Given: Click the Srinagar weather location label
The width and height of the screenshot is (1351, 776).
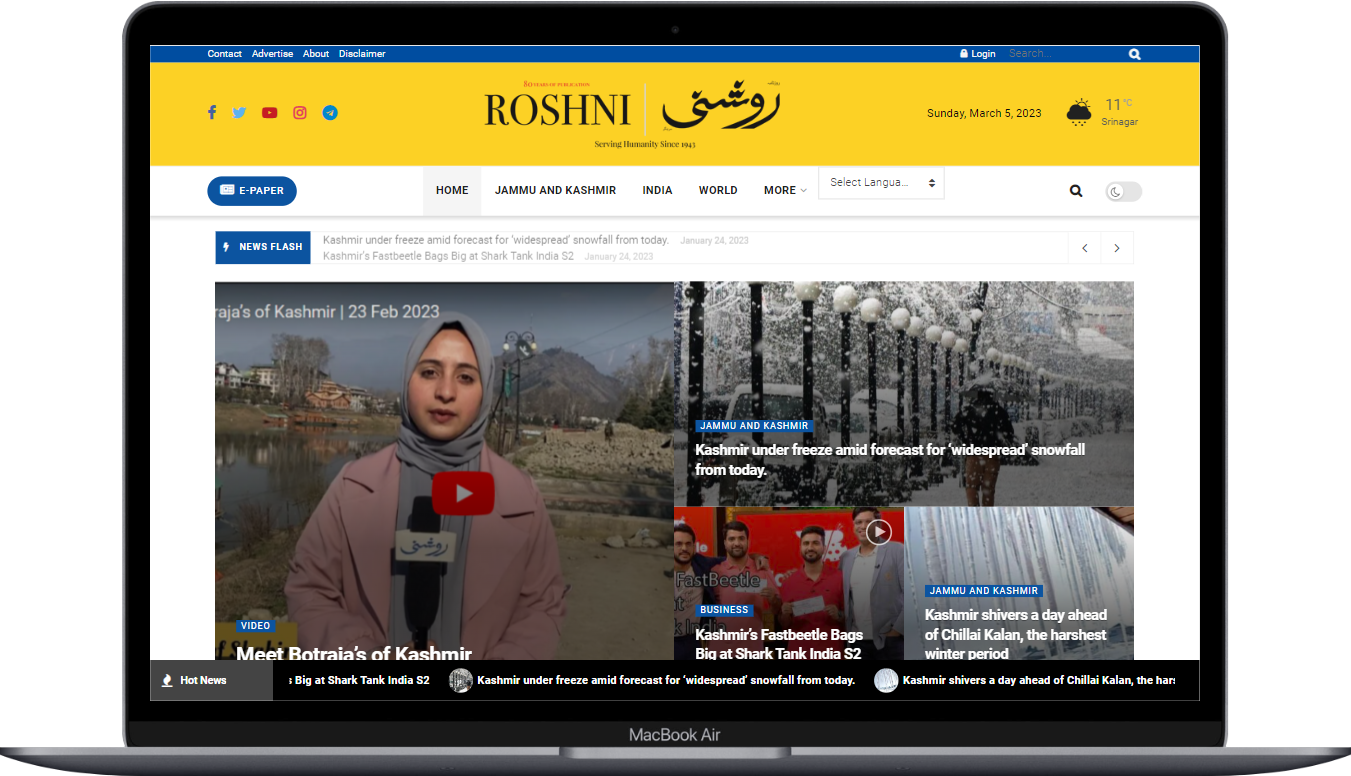Looking at the screenshot, I should (x=1120, y=122).
